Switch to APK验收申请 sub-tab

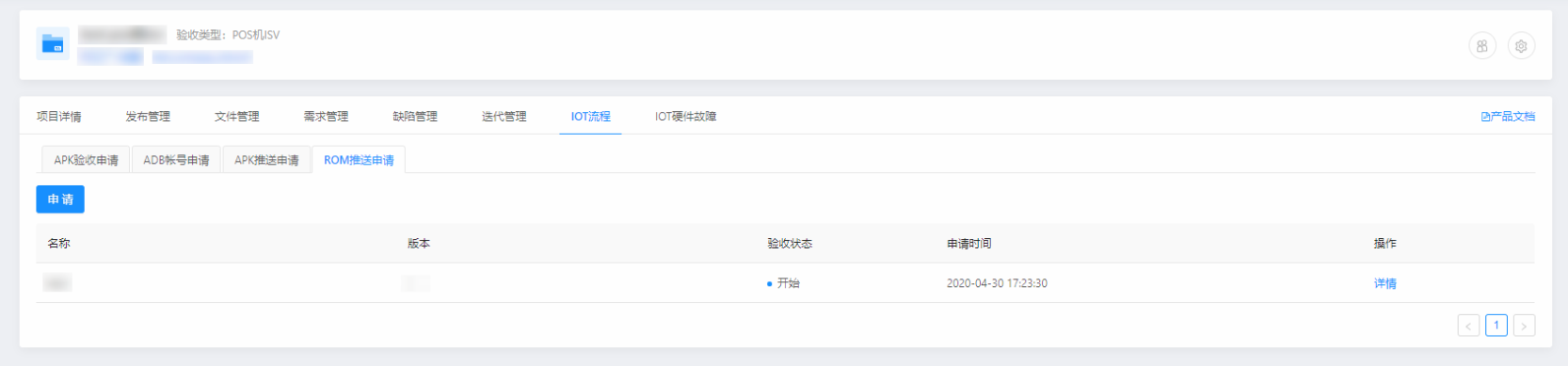(x=86, y=160)
